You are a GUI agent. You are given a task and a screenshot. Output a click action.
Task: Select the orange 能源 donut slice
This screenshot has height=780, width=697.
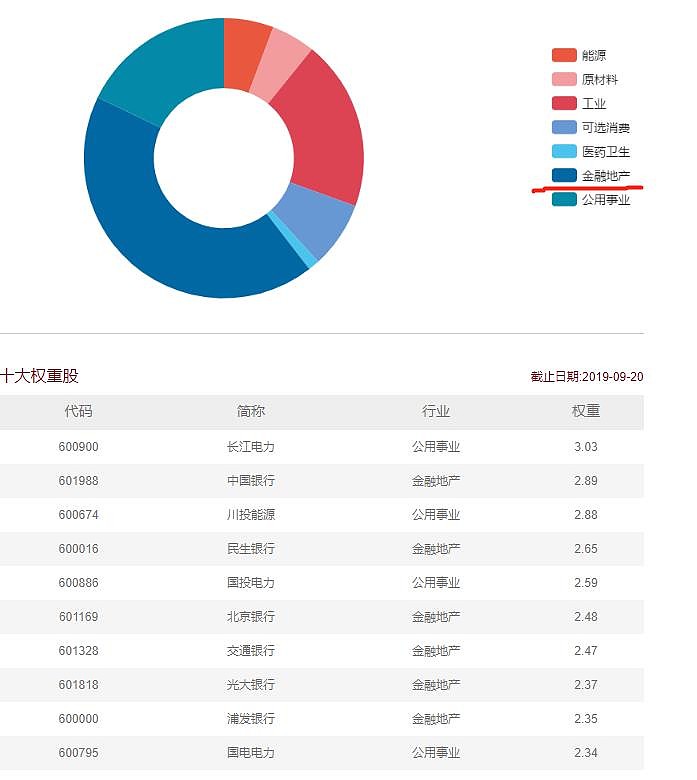(x=242, y=54)
